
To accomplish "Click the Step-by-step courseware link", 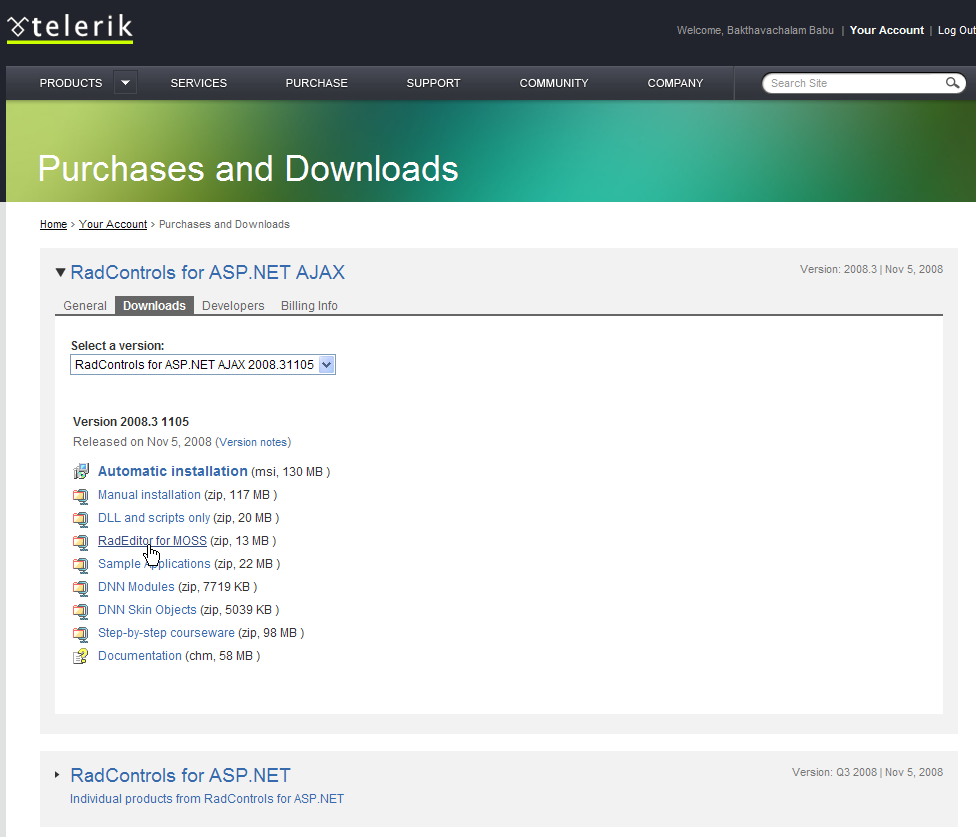I will click(x=166, y=633).
